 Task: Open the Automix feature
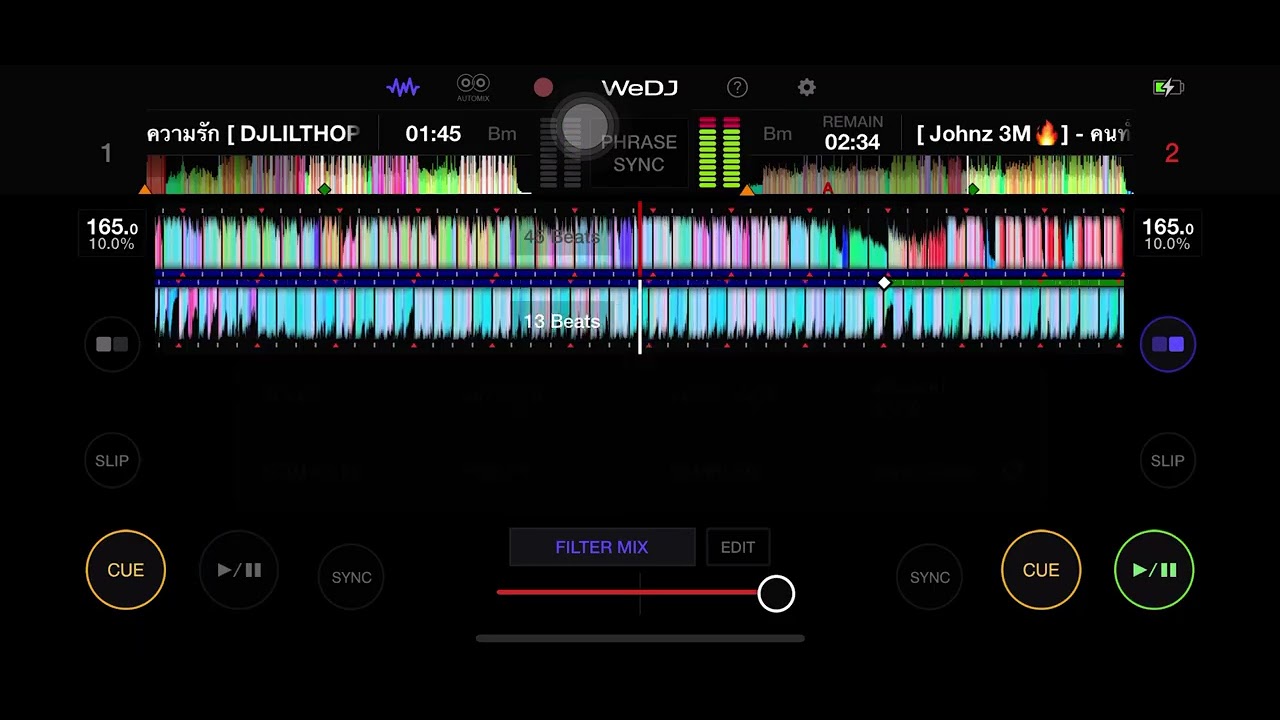tap(473, 88)
